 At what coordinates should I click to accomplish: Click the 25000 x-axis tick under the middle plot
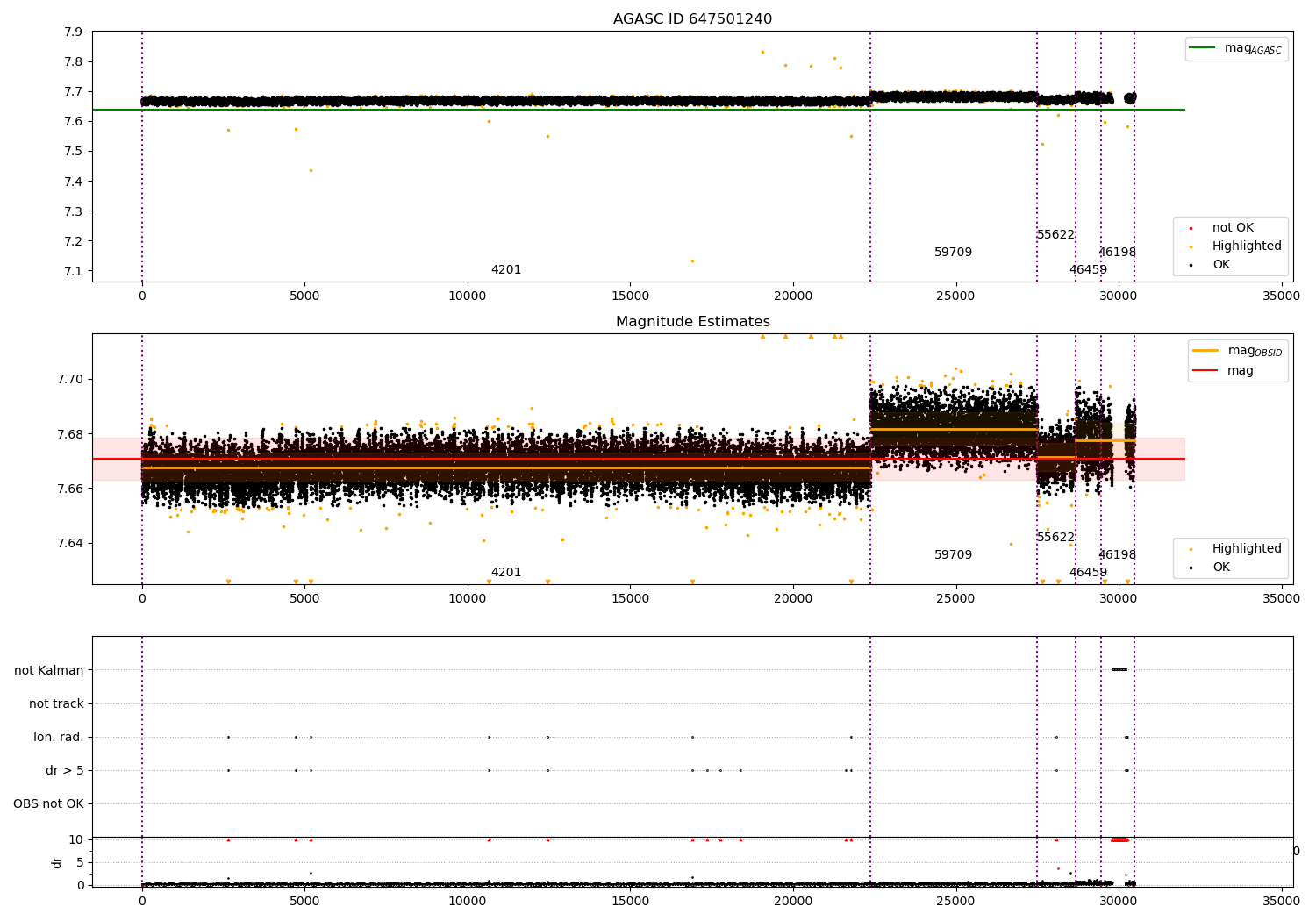click(x=955, y=599)
